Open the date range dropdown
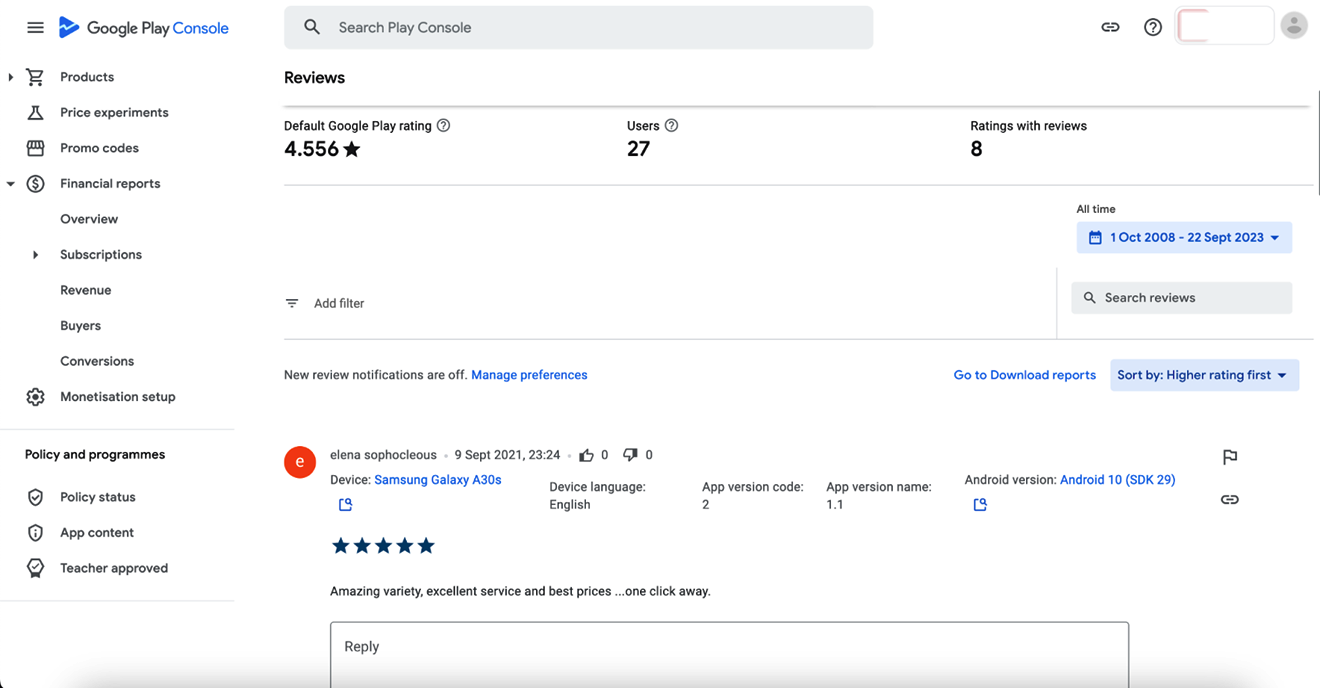The height and width of the screenshot is (688, 1320). click(1184, 238)
